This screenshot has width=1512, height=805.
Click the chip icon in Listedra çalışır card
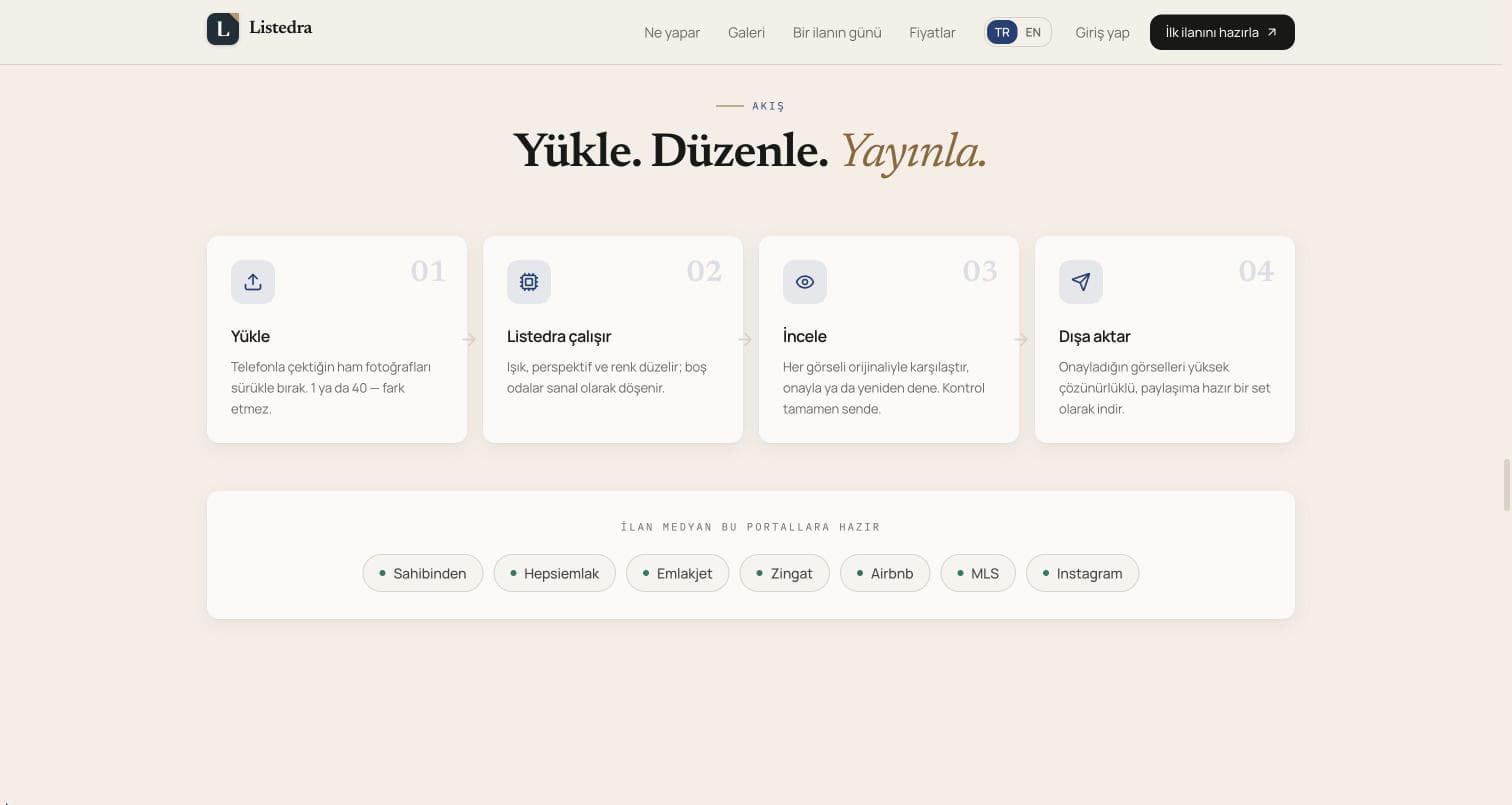(x=529, y=282)
